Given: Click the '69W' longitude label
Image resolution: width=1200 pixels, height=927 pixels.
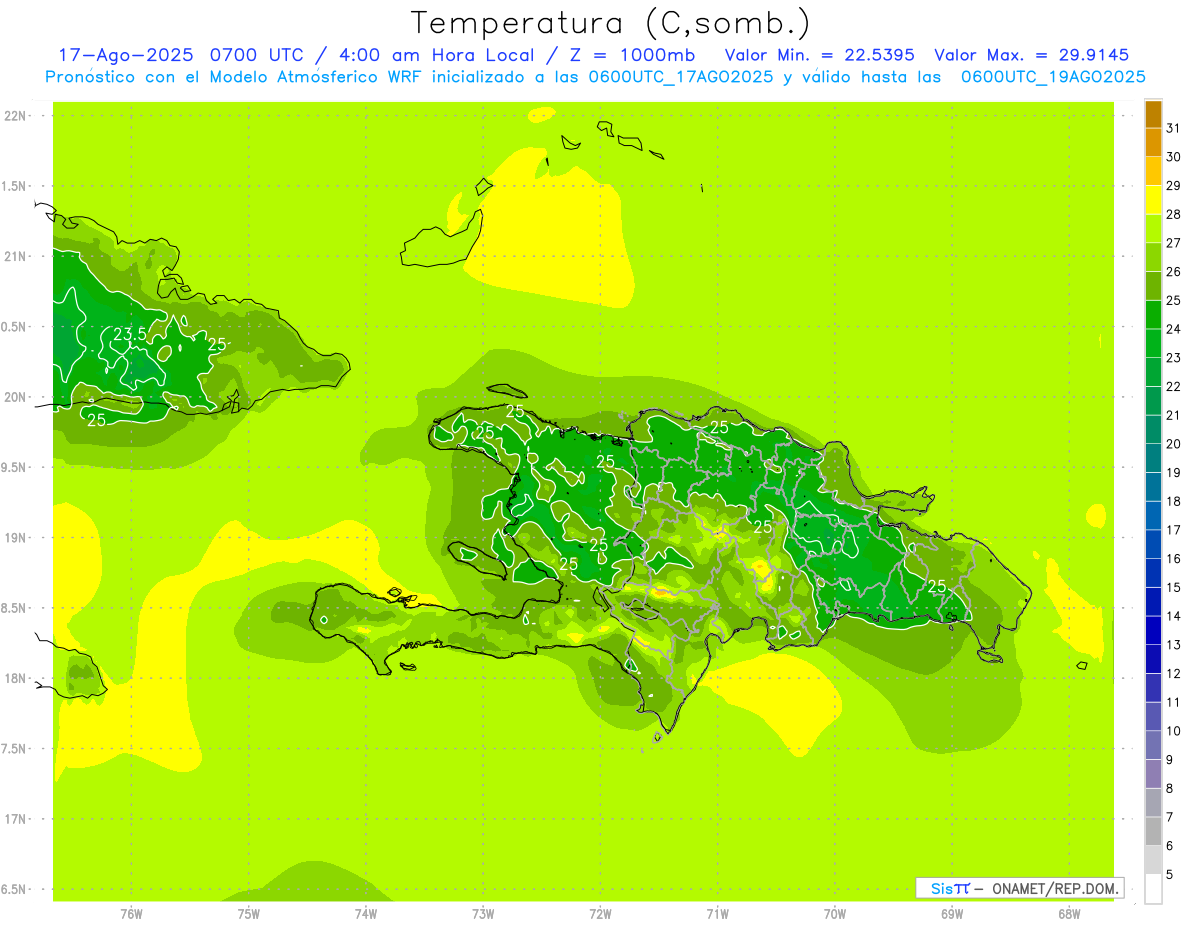Looking at the screenshot, I should point(952,913).
